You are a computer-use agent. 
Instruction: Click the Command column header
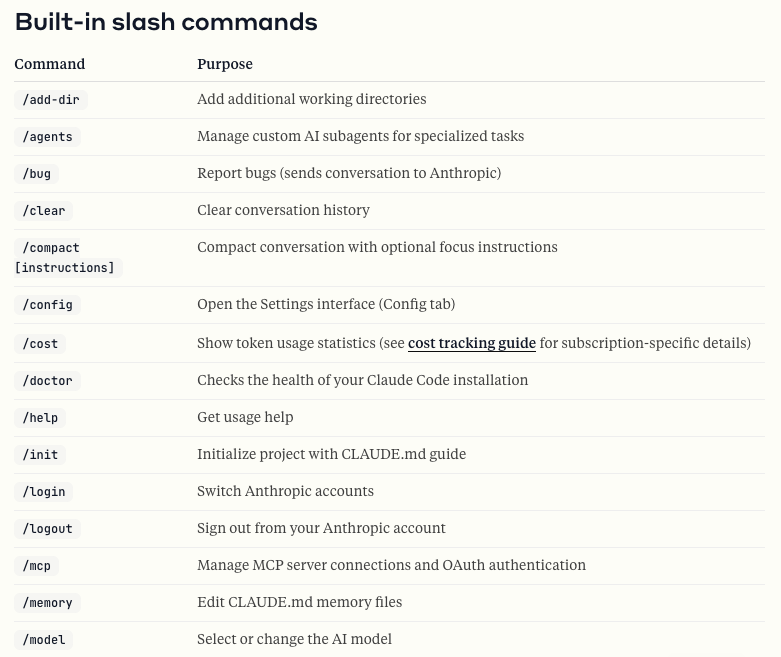tap(50, 64)
